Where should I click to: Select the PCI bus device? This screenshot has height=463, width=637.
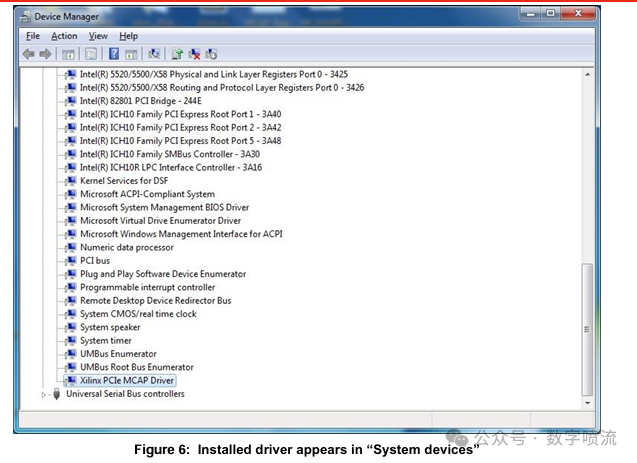pos(95,261)
